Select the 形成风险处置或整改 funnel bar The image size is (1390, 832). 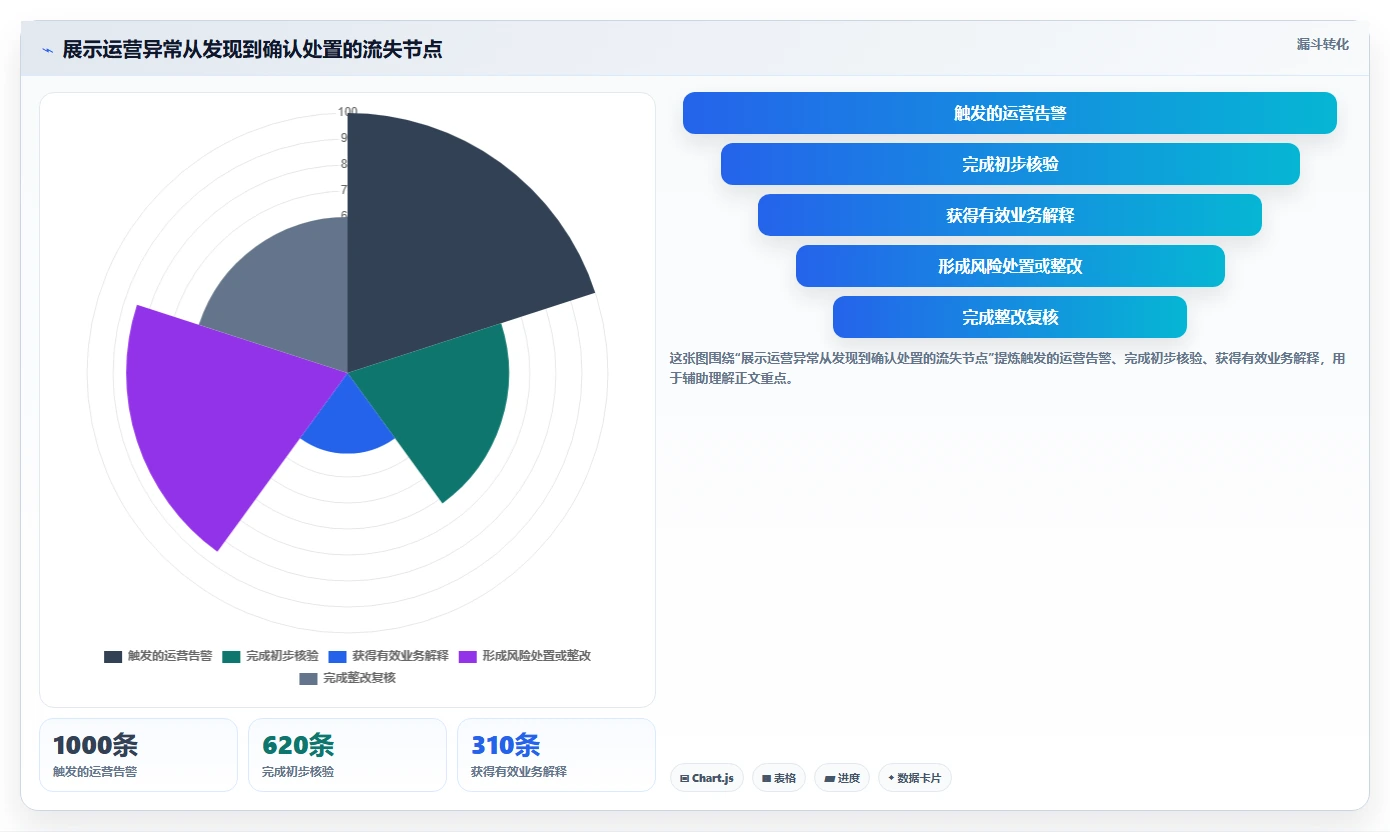click(1010, 266)
